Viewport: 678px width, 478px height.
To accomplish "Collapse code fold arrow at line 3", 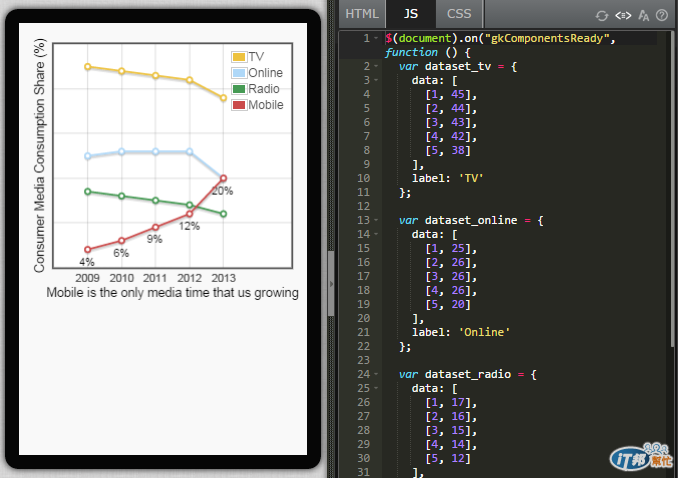I will pyautogui.click(x=376, y=80).
